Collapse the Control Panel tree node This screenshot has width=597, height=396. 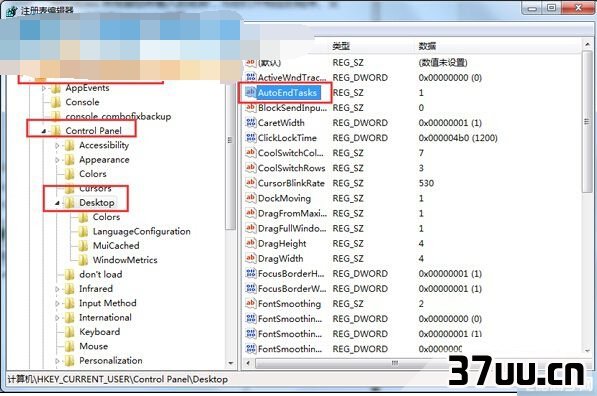(x=43, y=131)
